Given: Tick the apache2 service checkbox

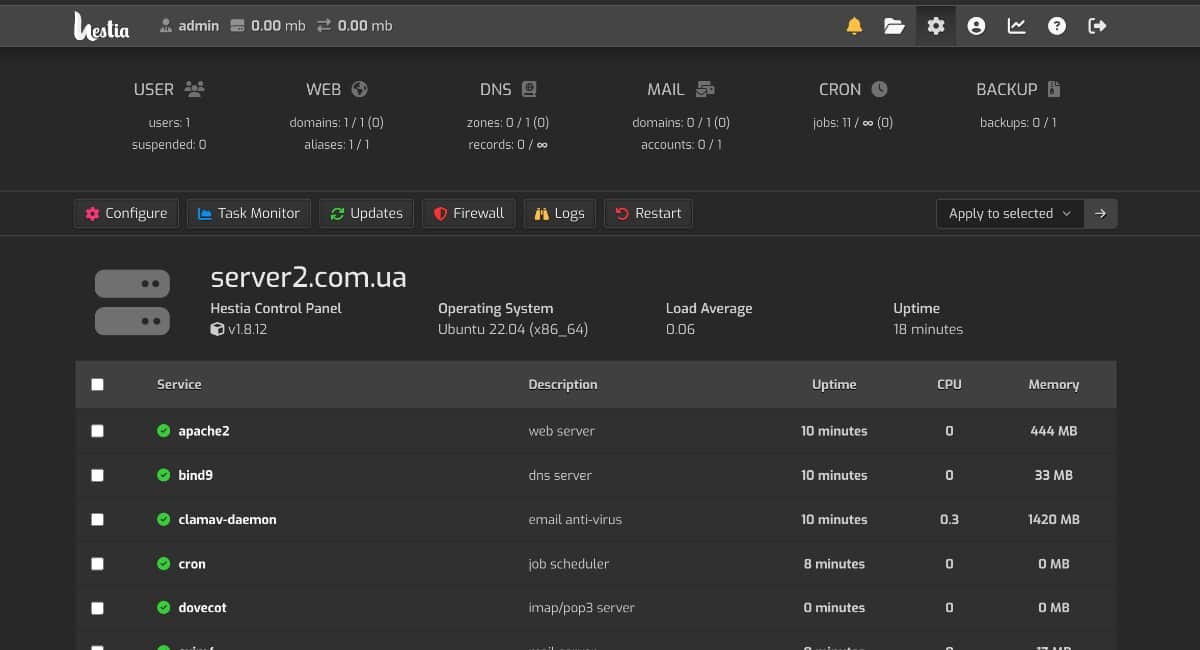Looking at the screenshot, I should click(x=97, y=431).
